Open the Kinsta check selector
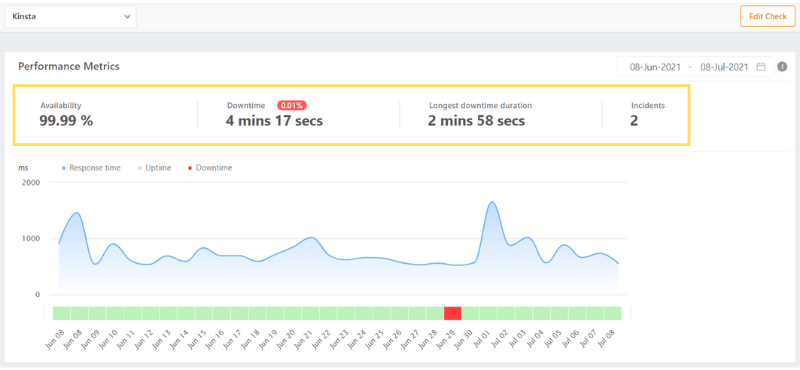The width and height of the screenshot is (800, 370). (71, 16)
